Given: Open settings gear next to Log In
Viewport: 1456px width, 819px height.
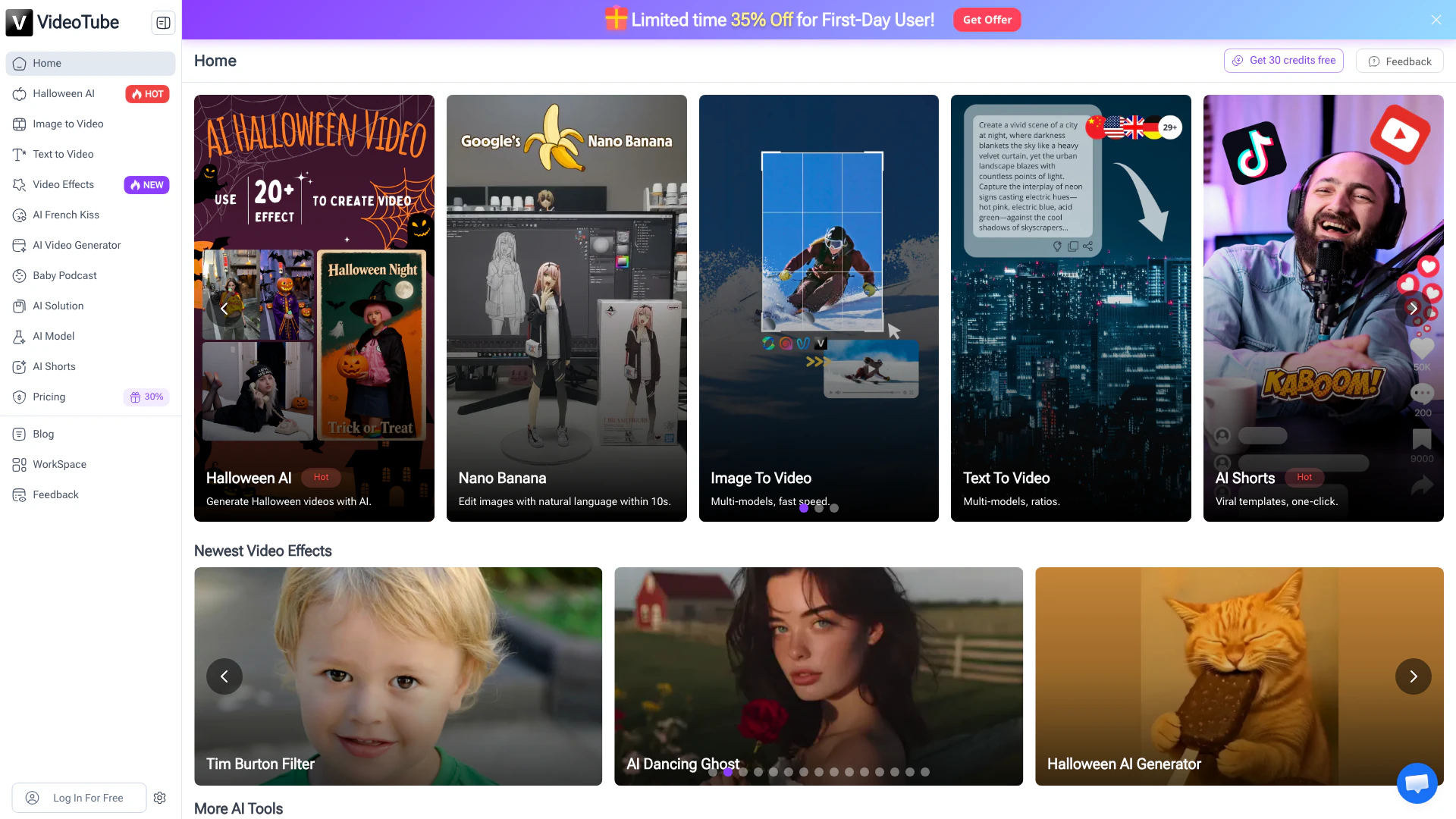Looking at the screenshot, I should [x=159, y=798].
